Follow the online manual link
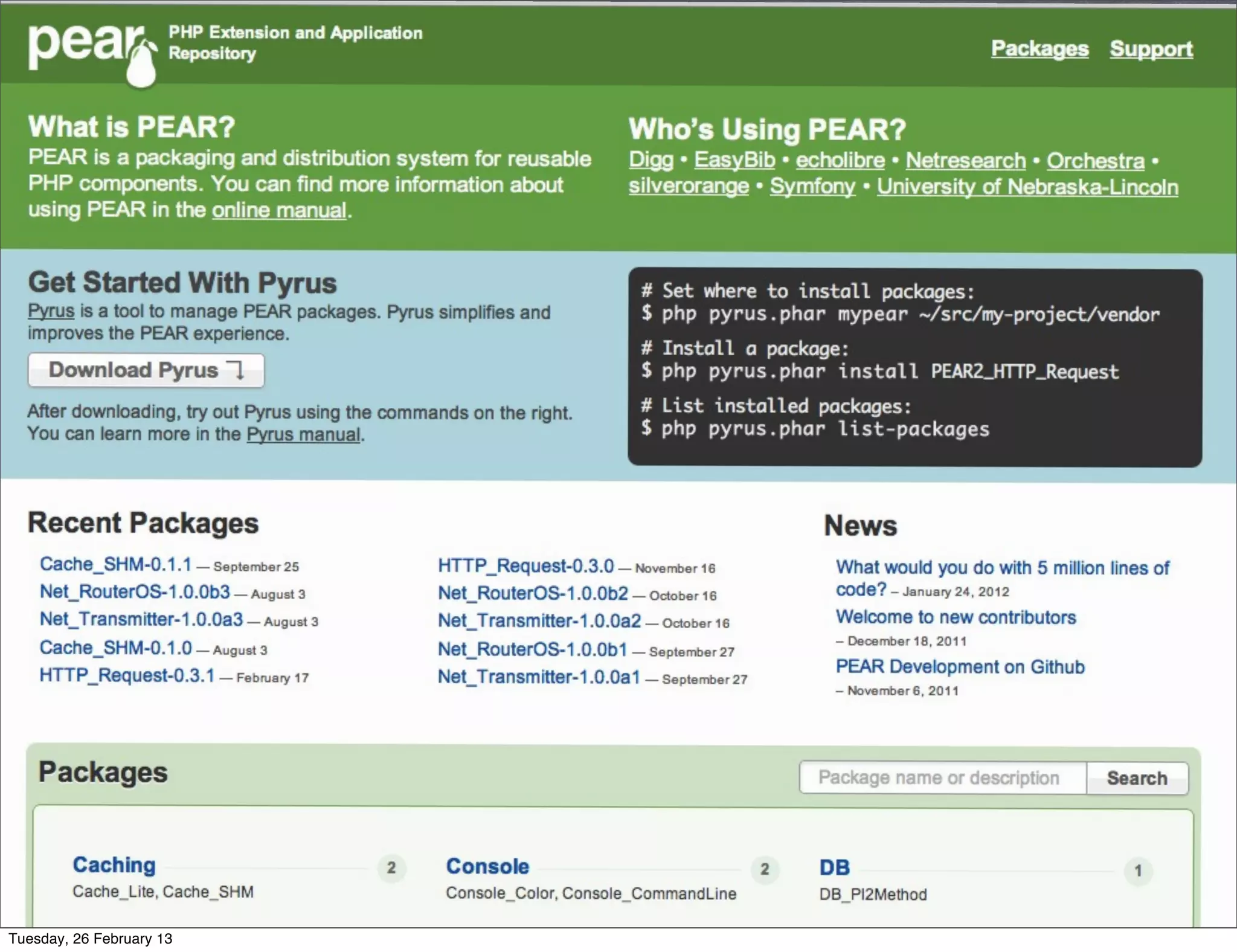 click(x=279, y=210)
